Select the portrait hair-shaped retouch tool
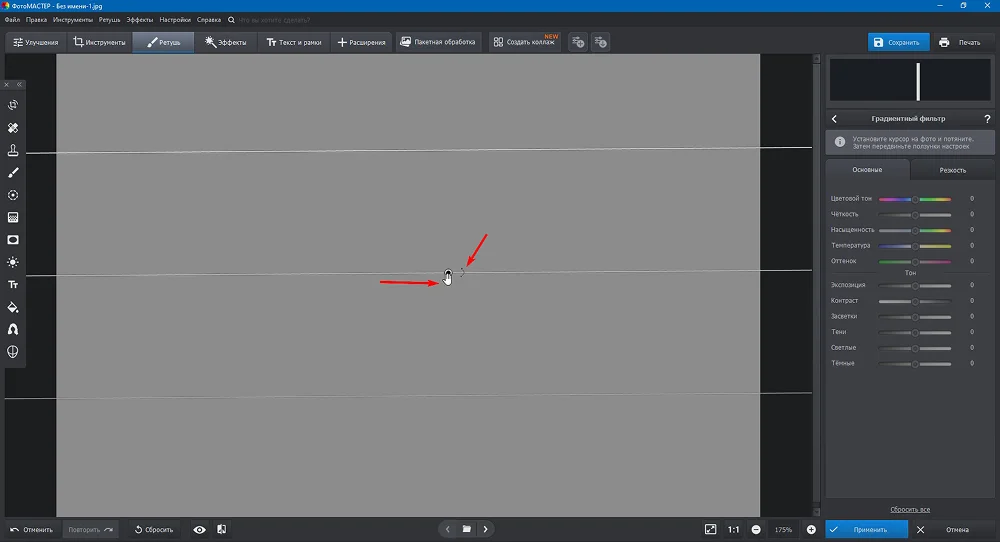 13,329
